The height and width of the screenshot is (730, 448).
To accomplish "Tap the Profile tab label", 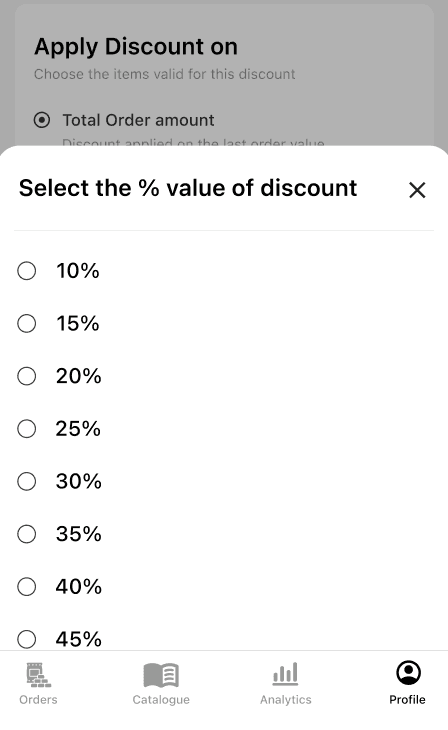I will [x=407, y=699].
